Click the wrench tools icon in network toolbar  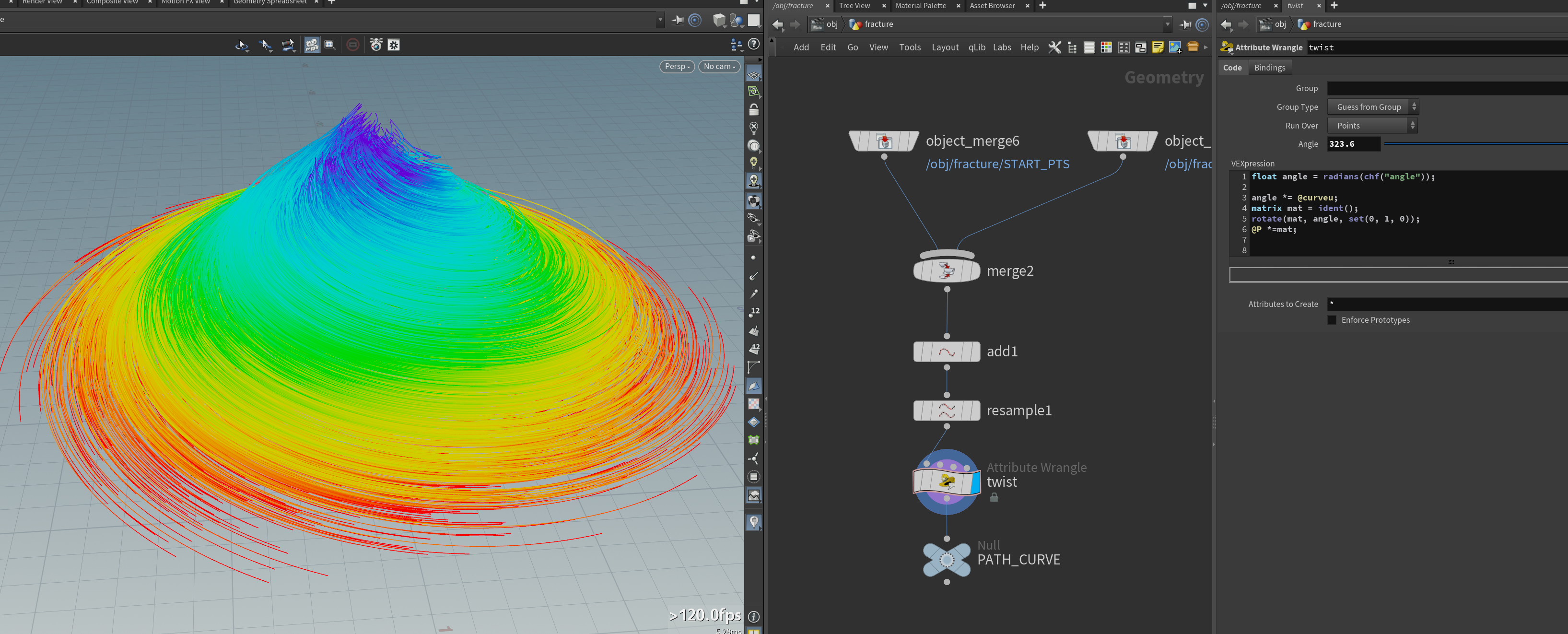click(1054, 47)
